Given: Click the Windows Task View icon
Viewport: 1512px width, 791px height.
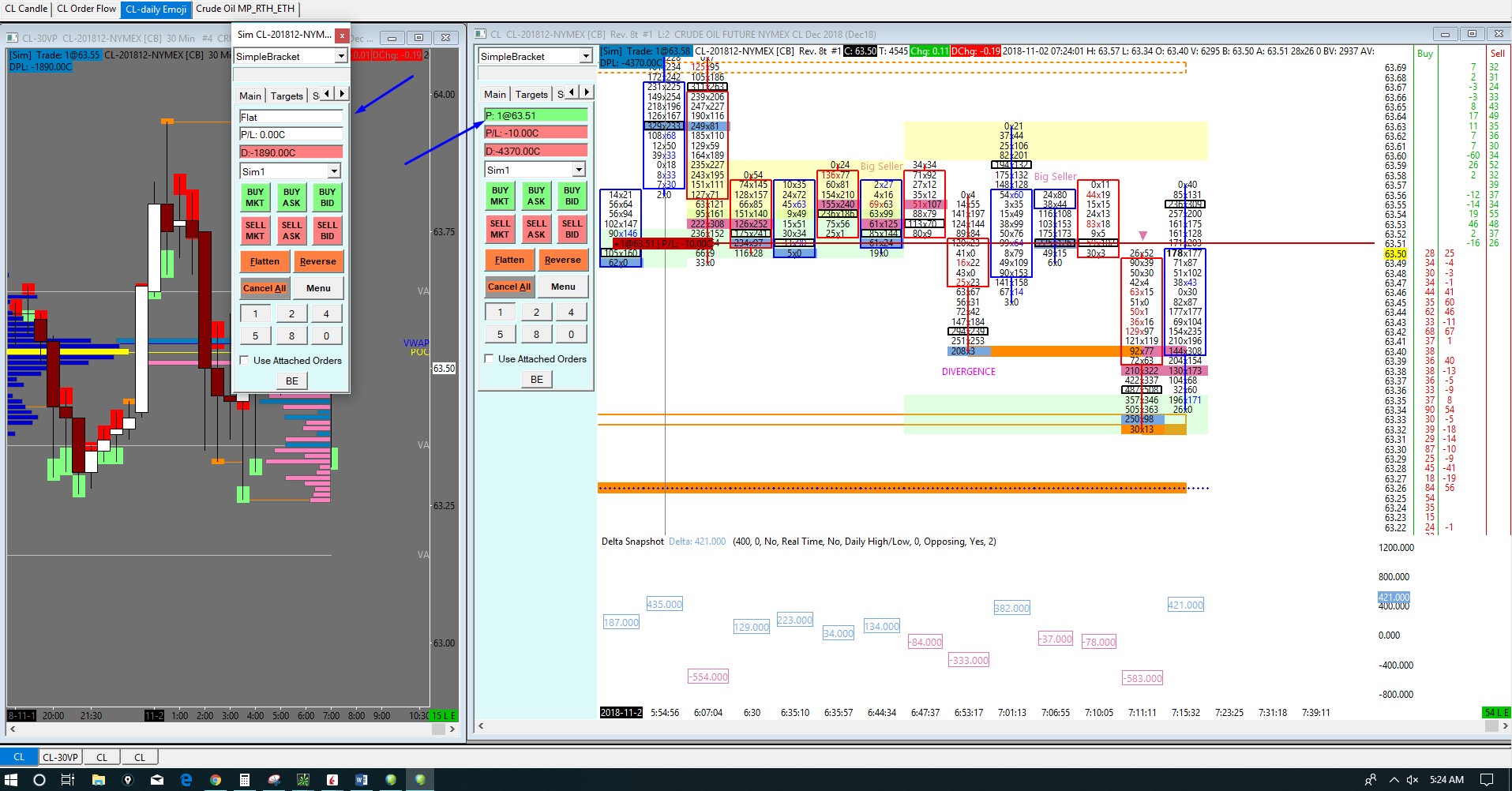Looking at the screenshot, I should (68, 780).
